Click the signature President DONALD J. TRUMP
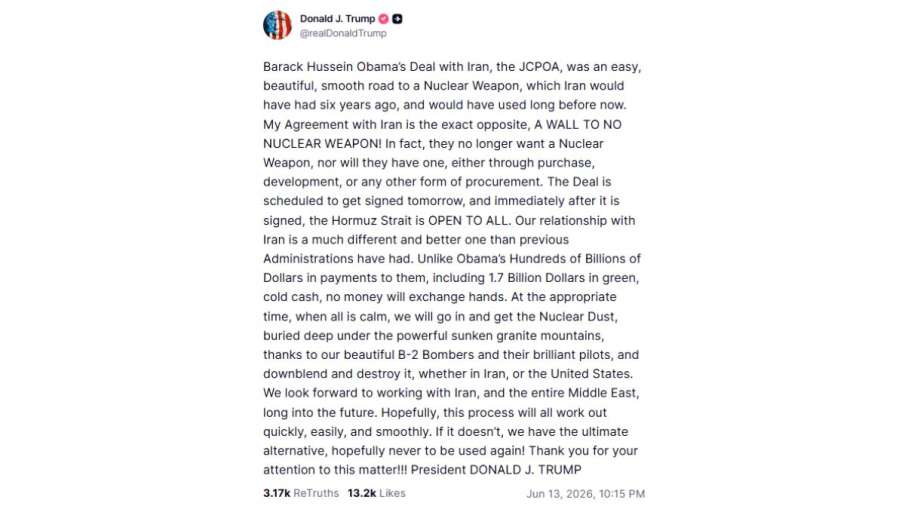Viewport: 905px width, 509px height. (x=496, y=470)
